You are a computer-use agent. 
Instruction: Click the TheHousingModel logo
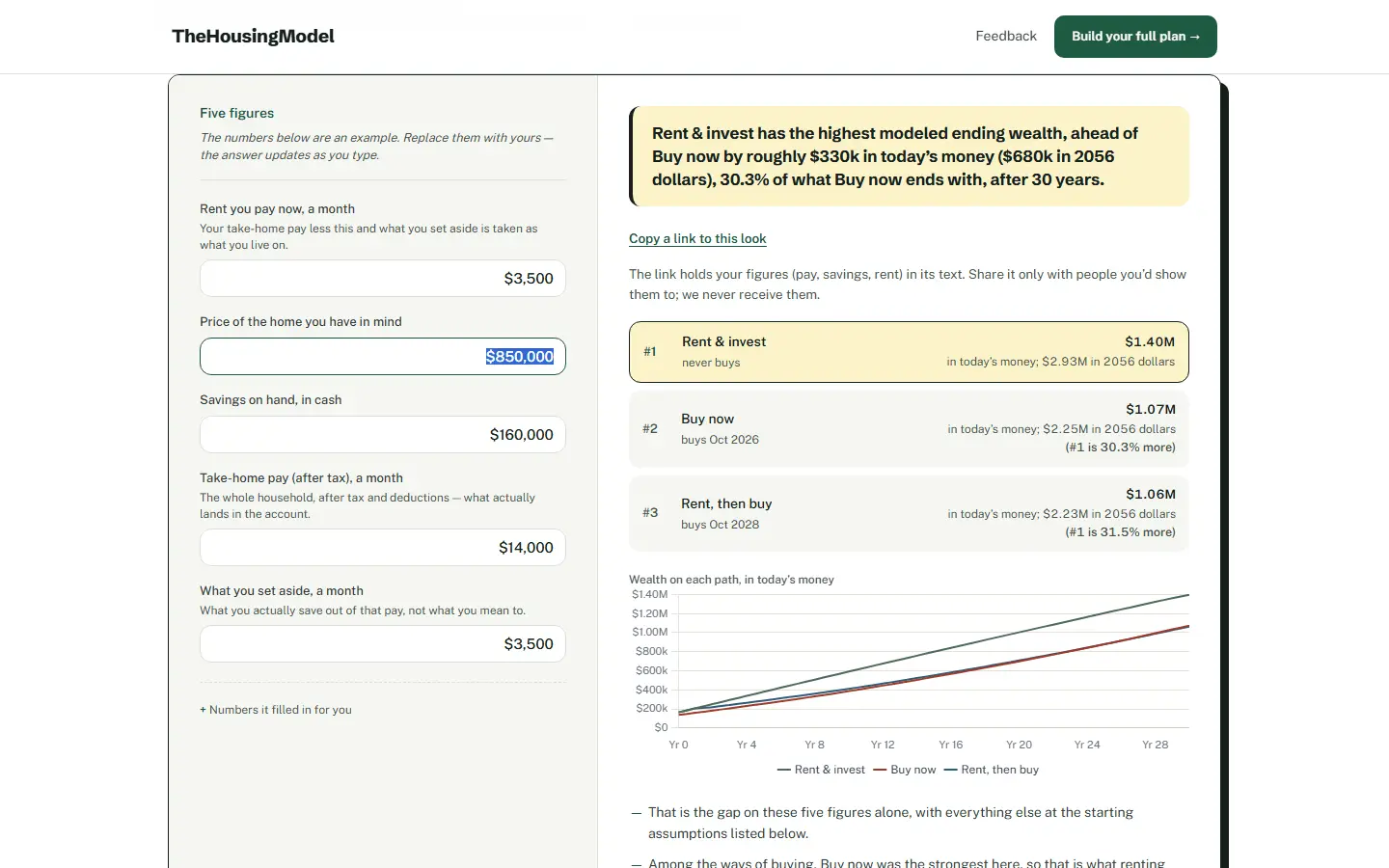(x=253, y=36)
